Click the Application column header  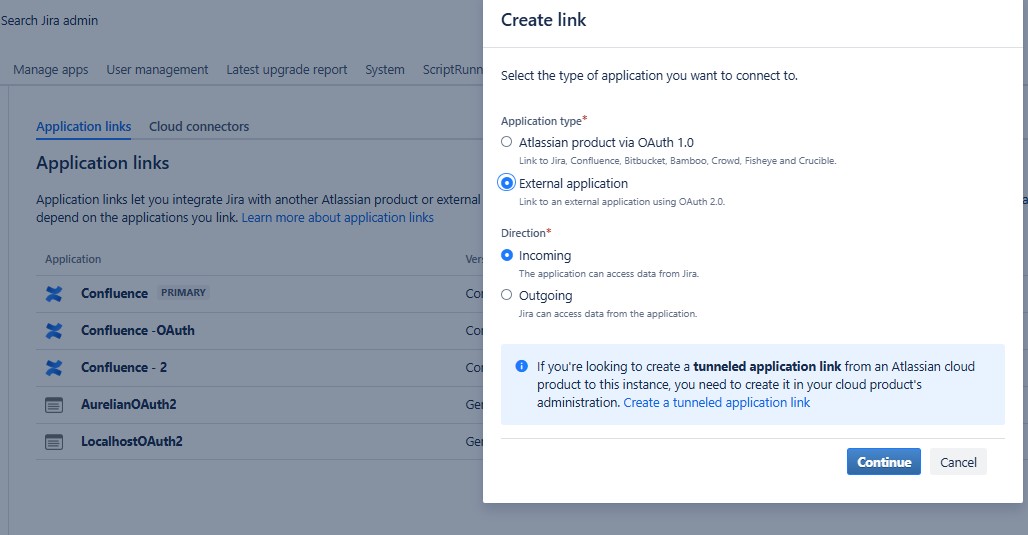tap(73, 259)
